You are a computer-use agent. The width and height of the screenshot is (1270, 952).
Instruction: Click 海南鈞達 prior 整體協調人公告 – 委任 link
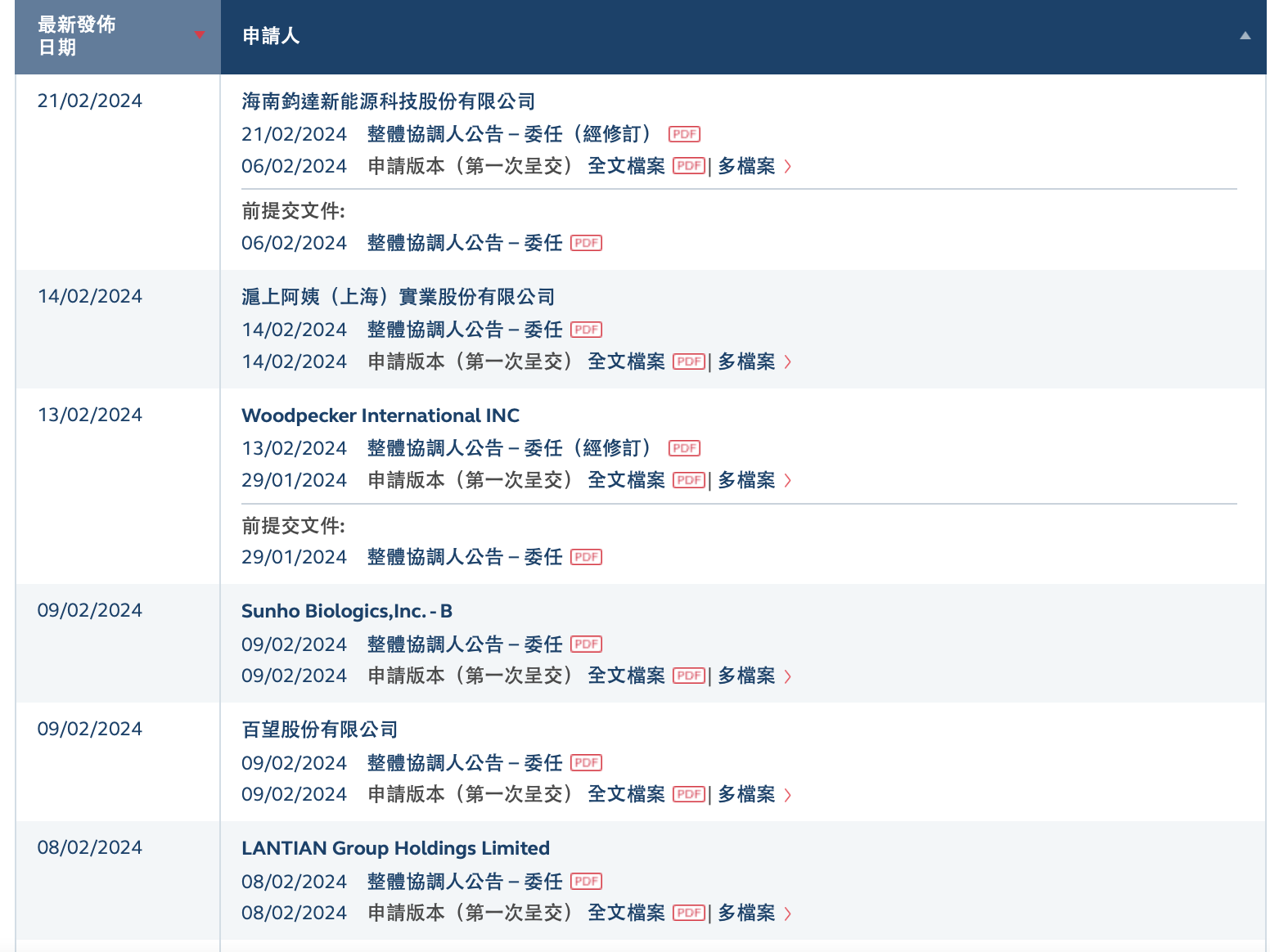point(465,243)
